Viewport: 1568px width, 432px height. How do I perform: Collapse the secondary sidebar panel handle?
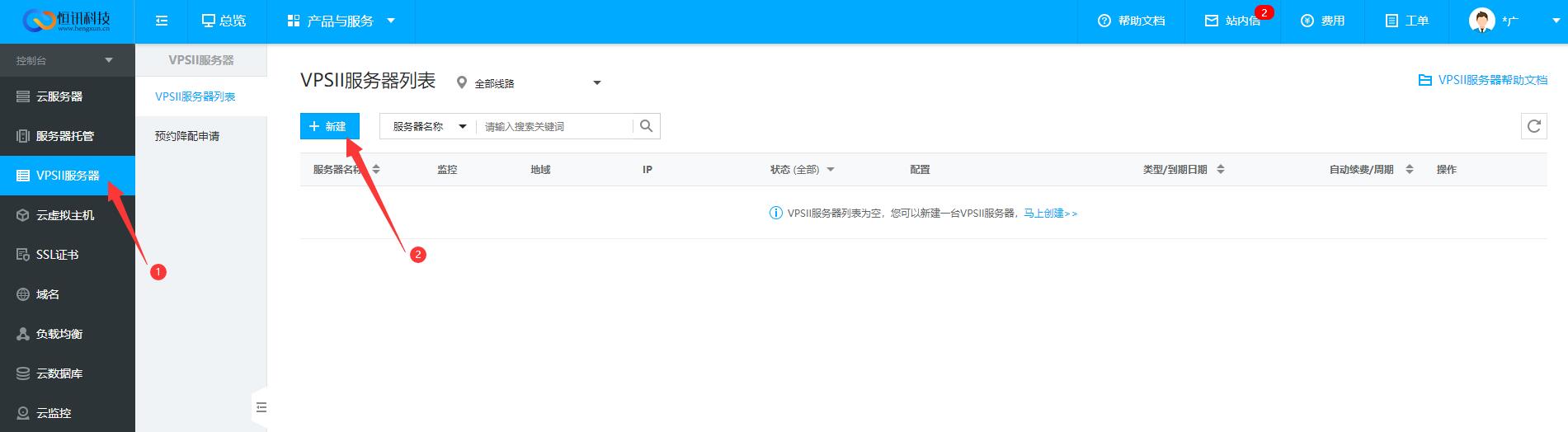tap(261, 407)
